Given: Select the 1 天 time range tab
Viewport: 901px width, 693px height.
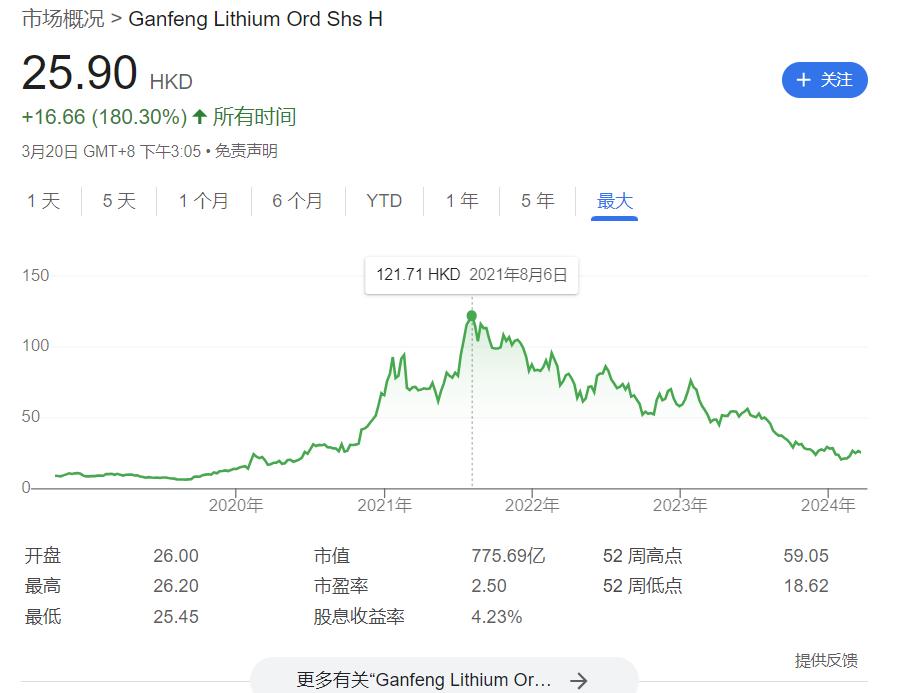Looking at the screenshot, I should tap(44, 201).
